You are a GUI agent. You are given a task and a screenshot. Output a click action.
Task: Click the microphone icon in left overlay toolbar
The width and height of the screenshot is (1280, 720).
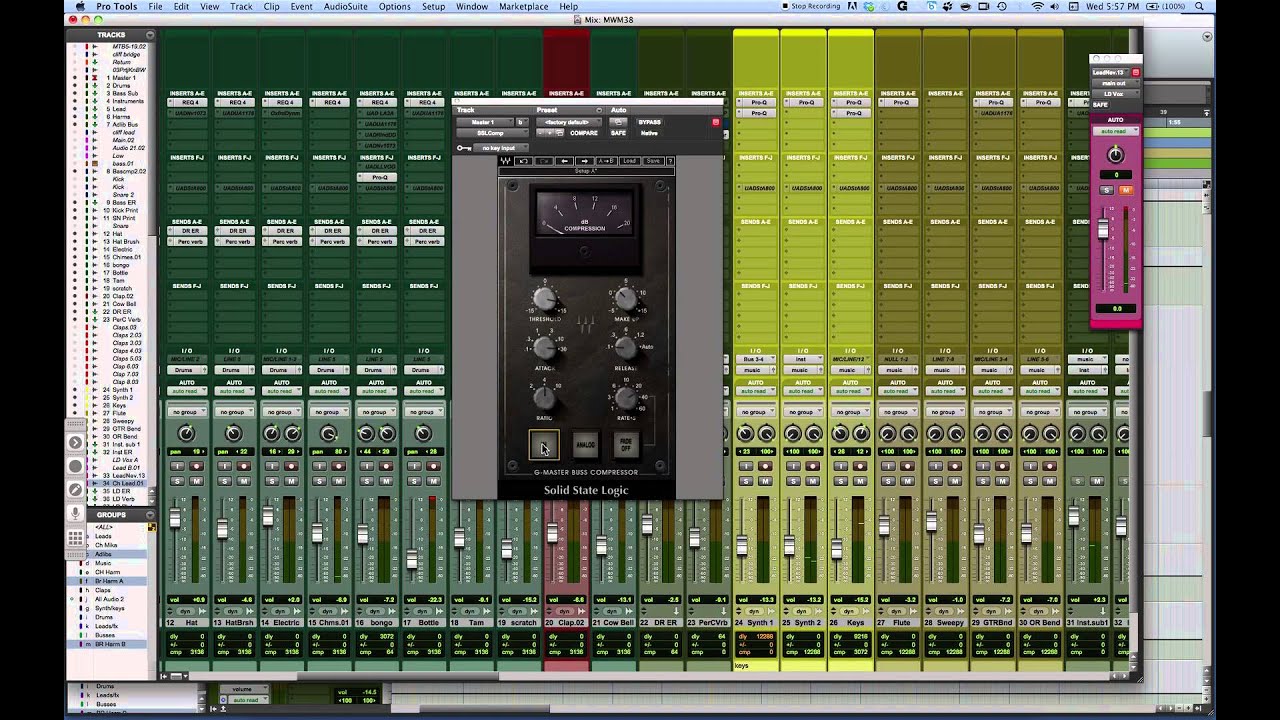tap(75, 513)
